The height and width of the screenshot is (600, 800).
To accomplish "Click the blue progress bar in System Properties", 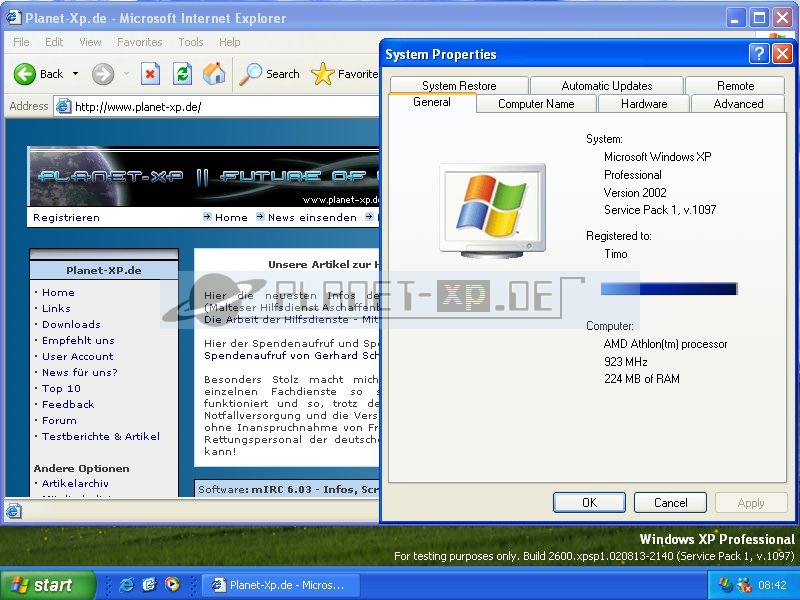I will 668,289.
